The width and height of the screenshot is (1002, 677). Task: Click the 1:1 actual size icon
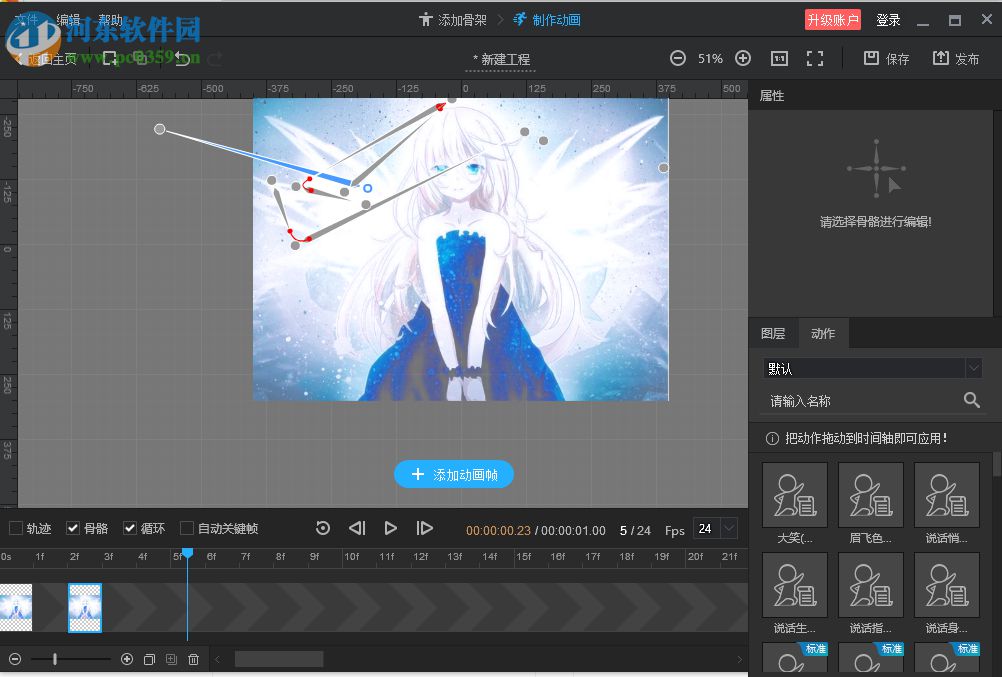click(x=780, y=59)
